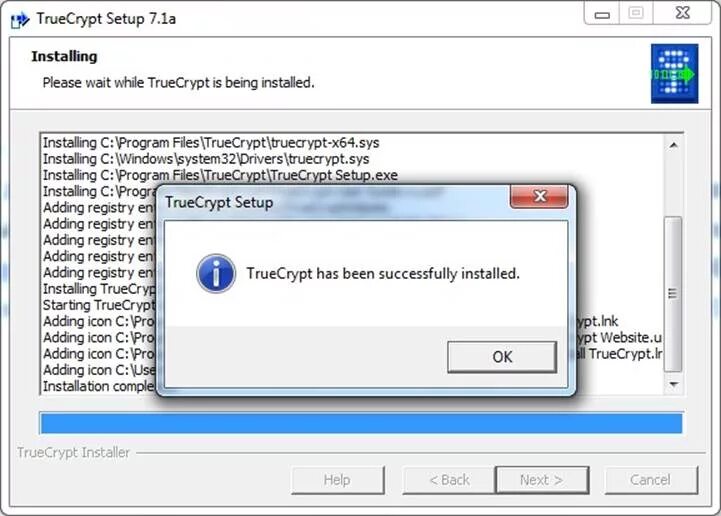Click the success message text

pos(383,274)
